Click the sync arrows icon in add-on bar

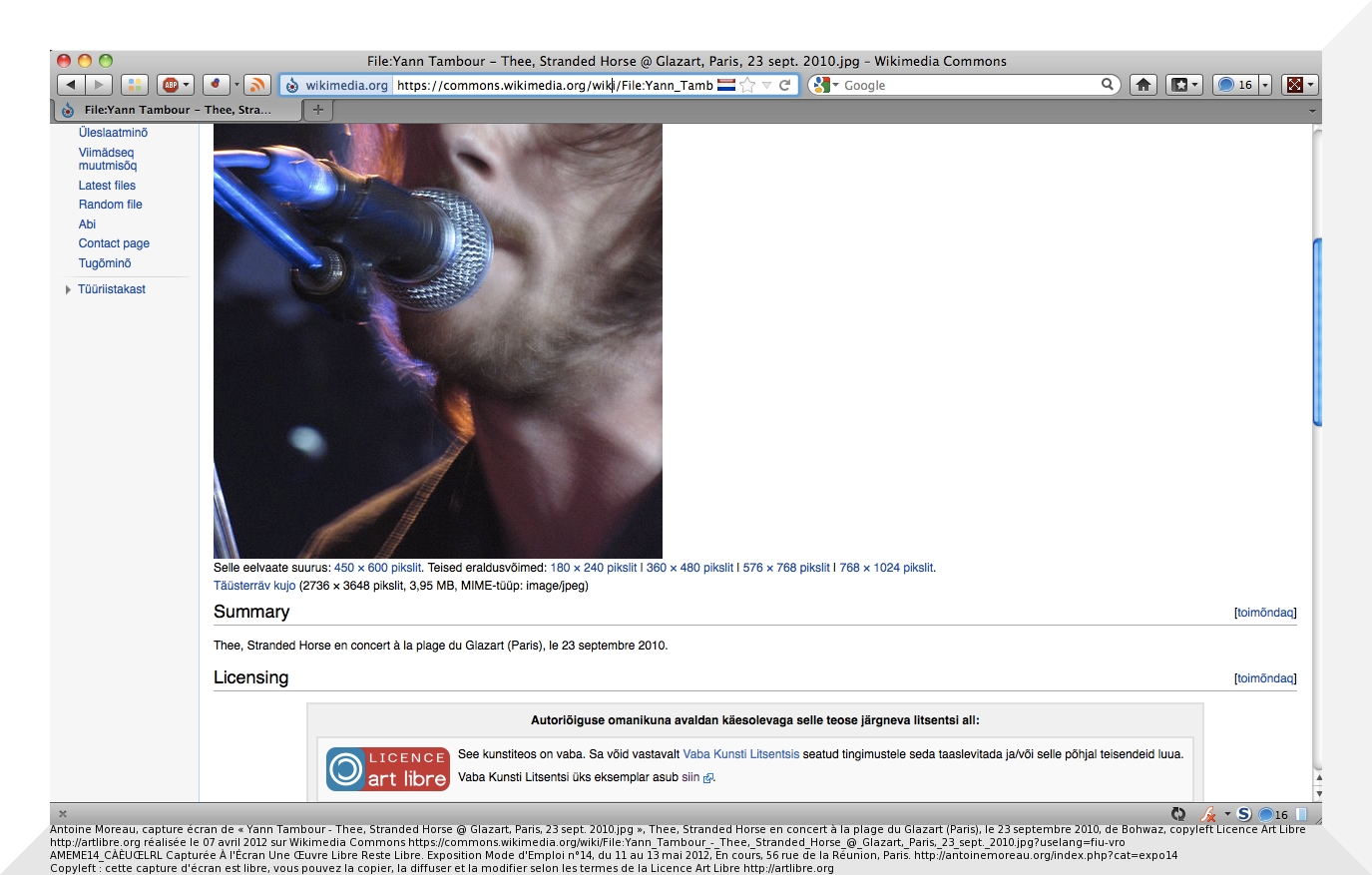(x=1178, y=814)
